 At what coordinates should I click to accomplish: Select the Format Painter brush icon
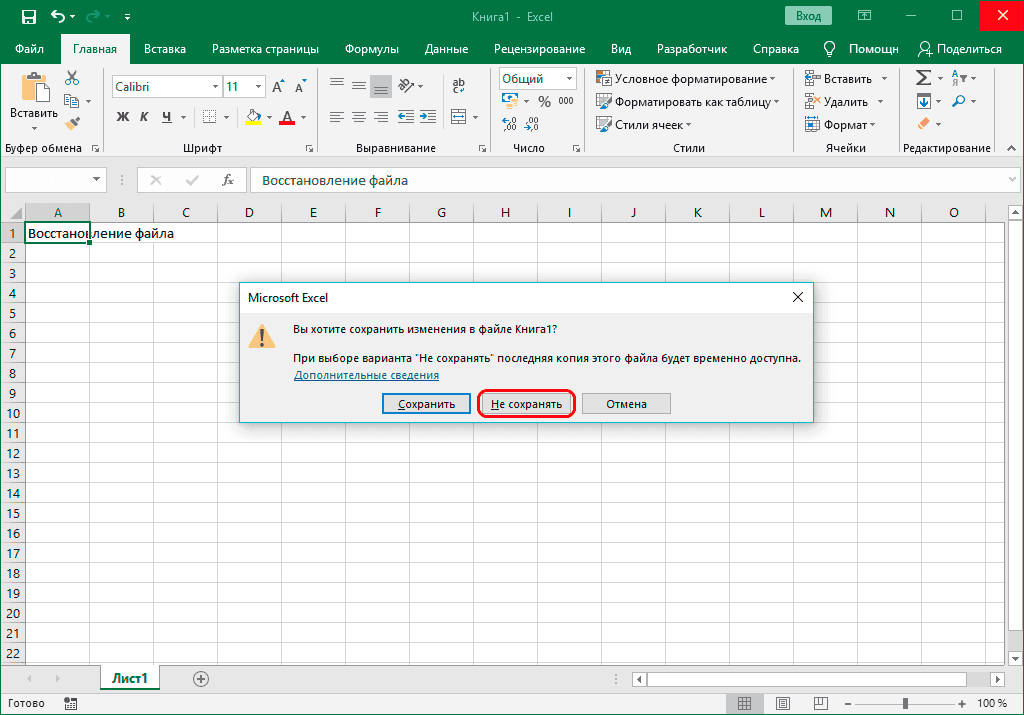[72, 123]
